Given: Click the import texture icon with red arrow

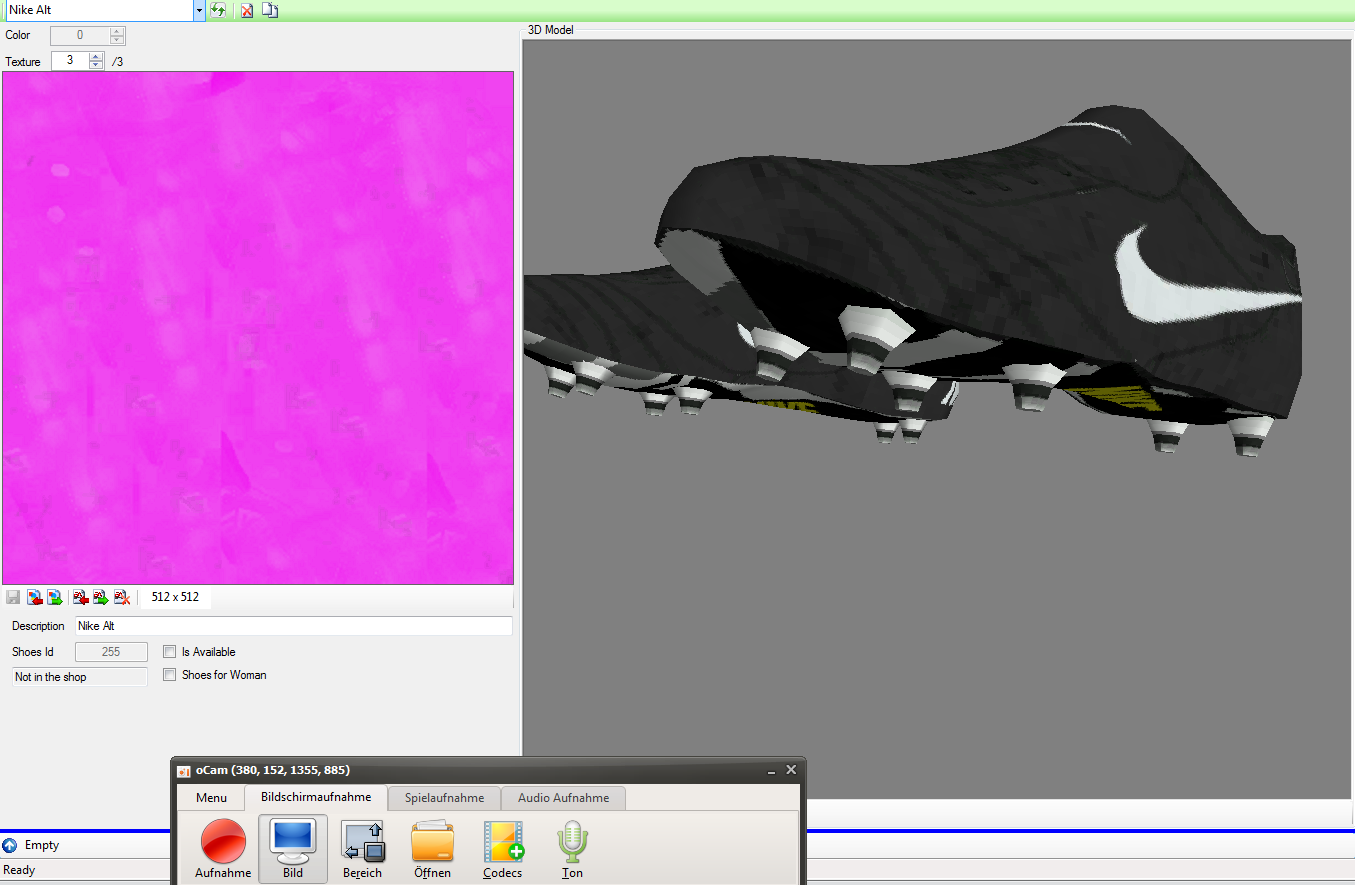Looking at the screenshot, I should 34,597.
